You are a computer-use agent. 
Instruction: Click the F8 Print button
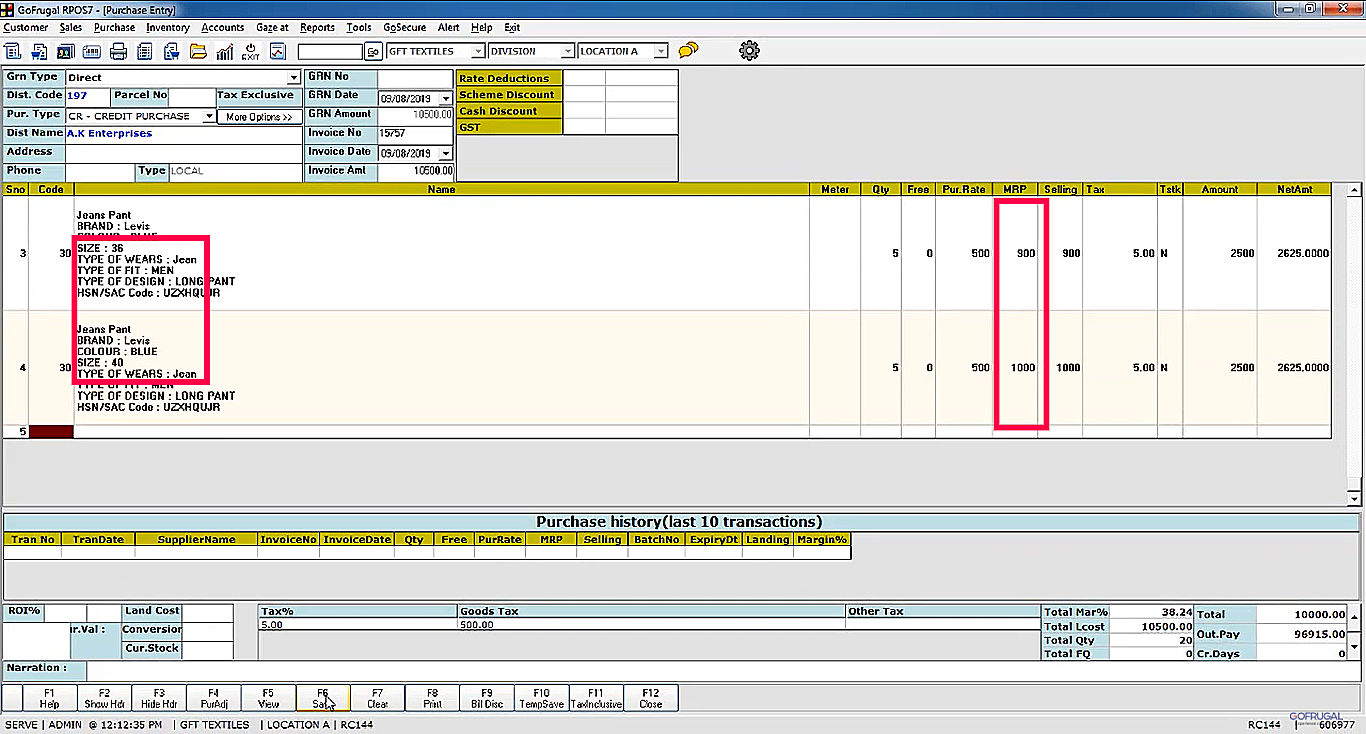(432, 698)
